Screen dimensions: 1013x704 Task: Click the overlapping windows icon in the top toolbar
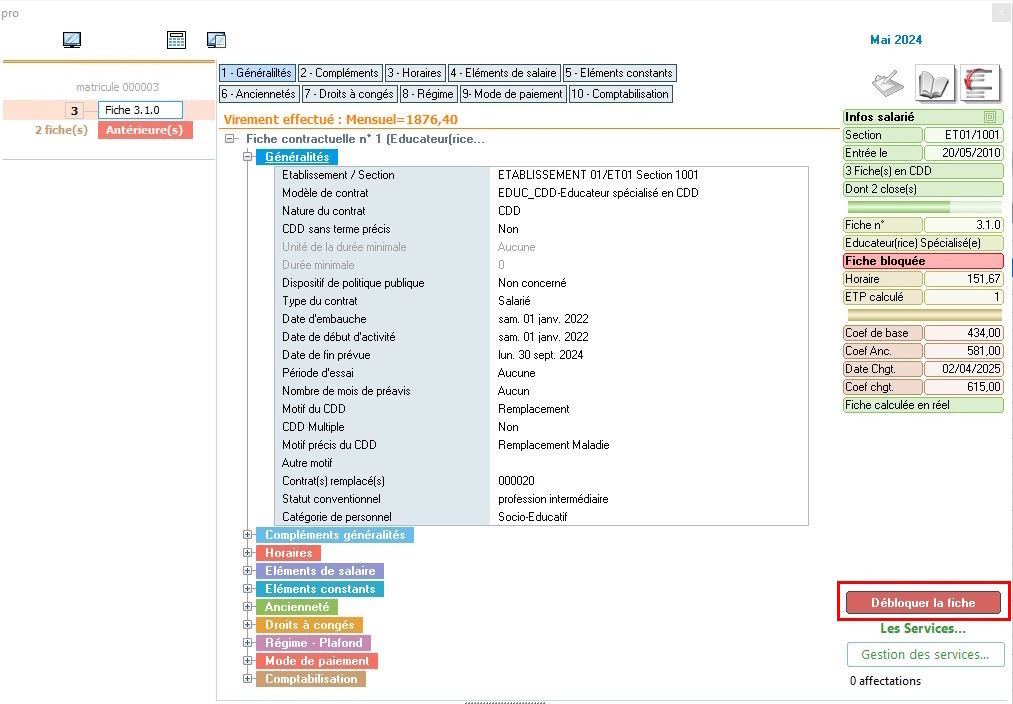(x=217, y=40)
